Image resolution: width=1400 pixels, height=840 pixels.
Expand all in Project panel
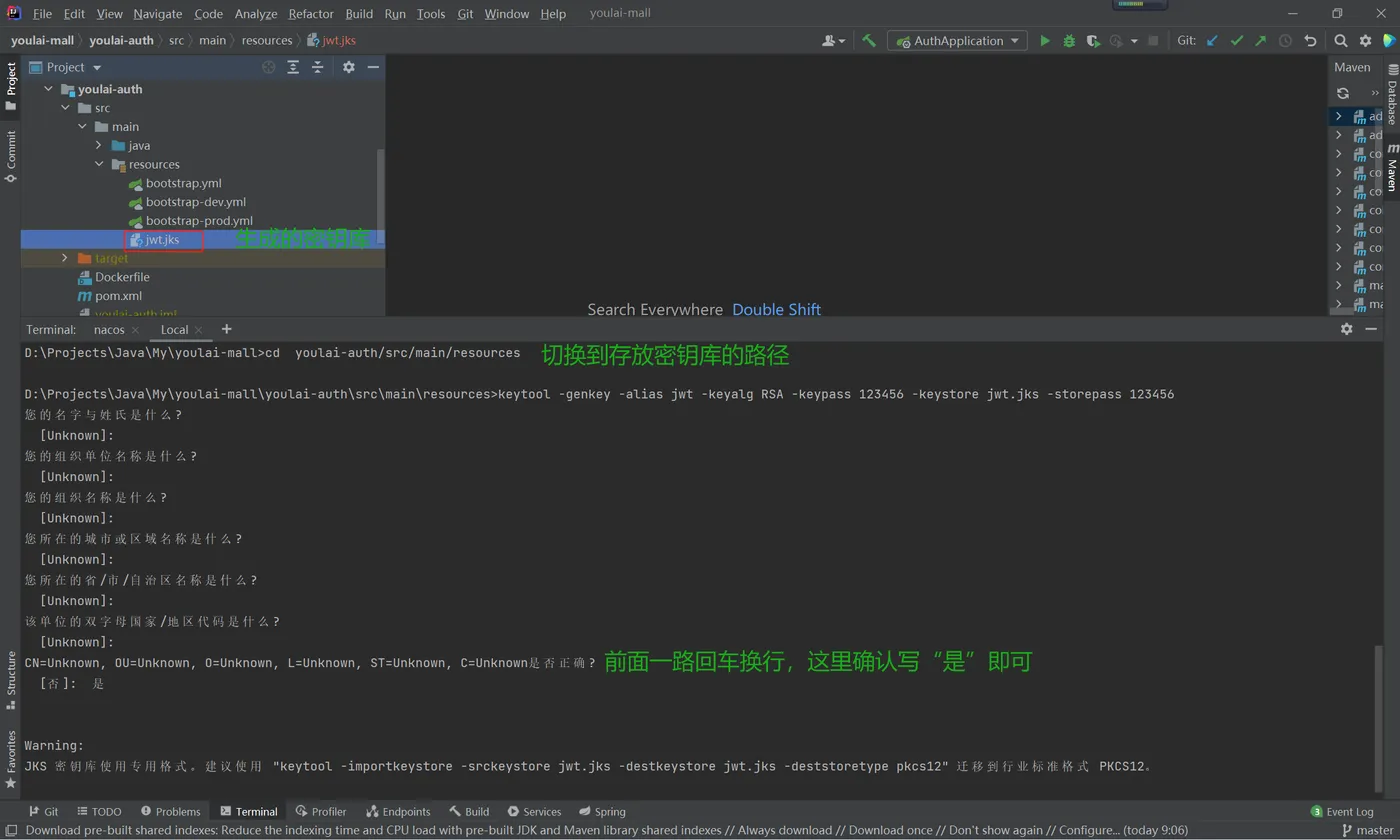[x=293, y=67]
